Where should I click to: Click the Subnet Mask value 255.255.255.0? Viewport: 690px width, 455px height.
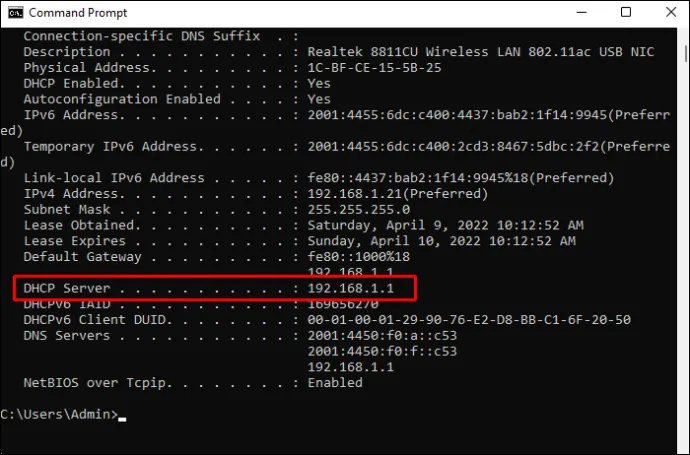[x=358, y=209]
